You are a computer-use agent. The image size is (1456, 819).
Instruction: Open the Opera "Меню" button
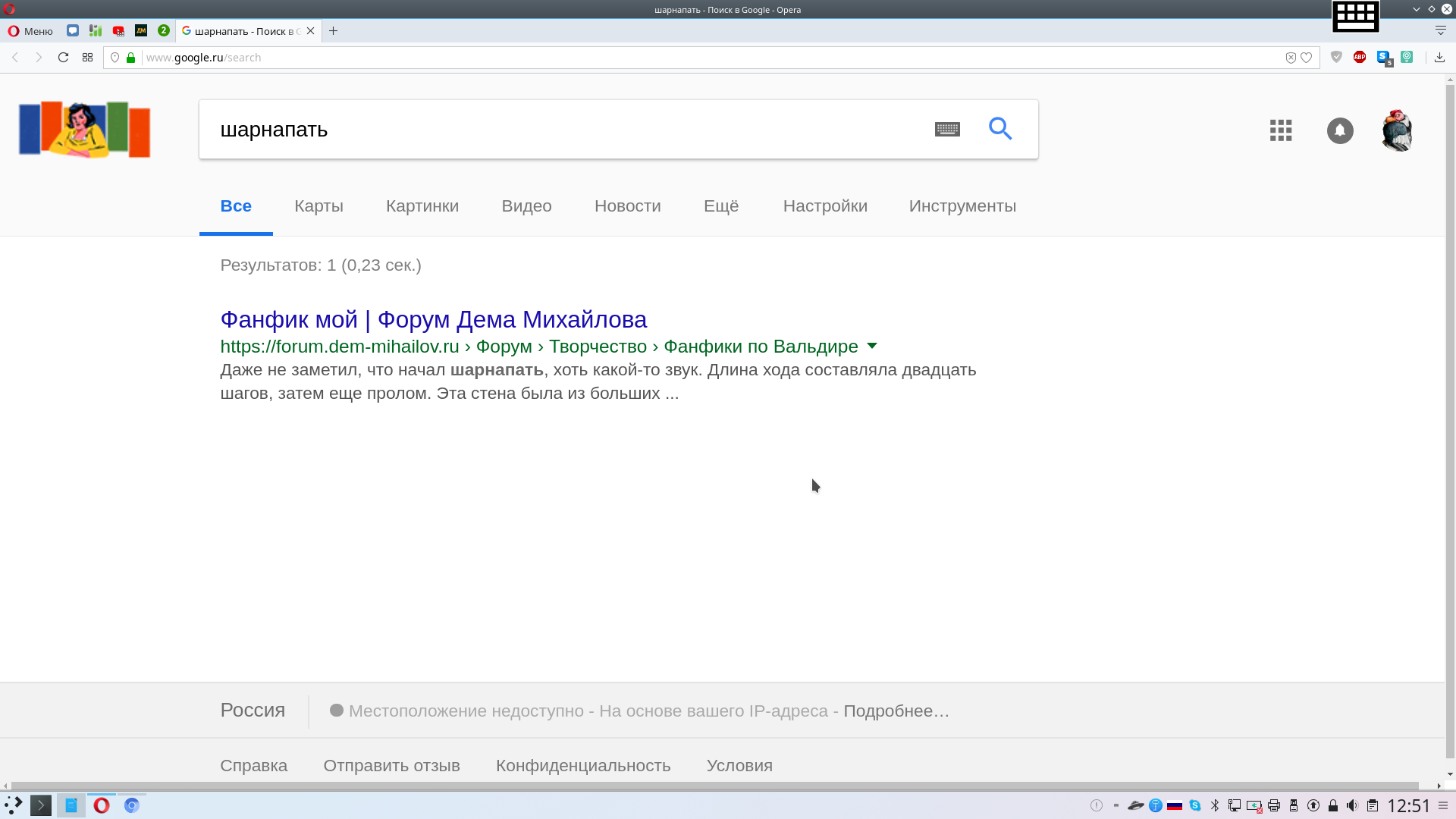click(30, 31)
